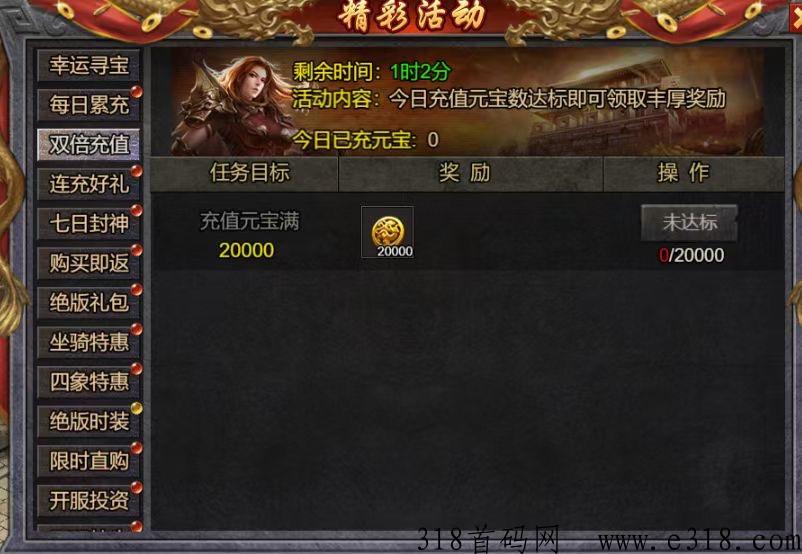Switch to the 绝版时装 tab
Viewport: 802px width, 554px height.
[x=88, y=422]
